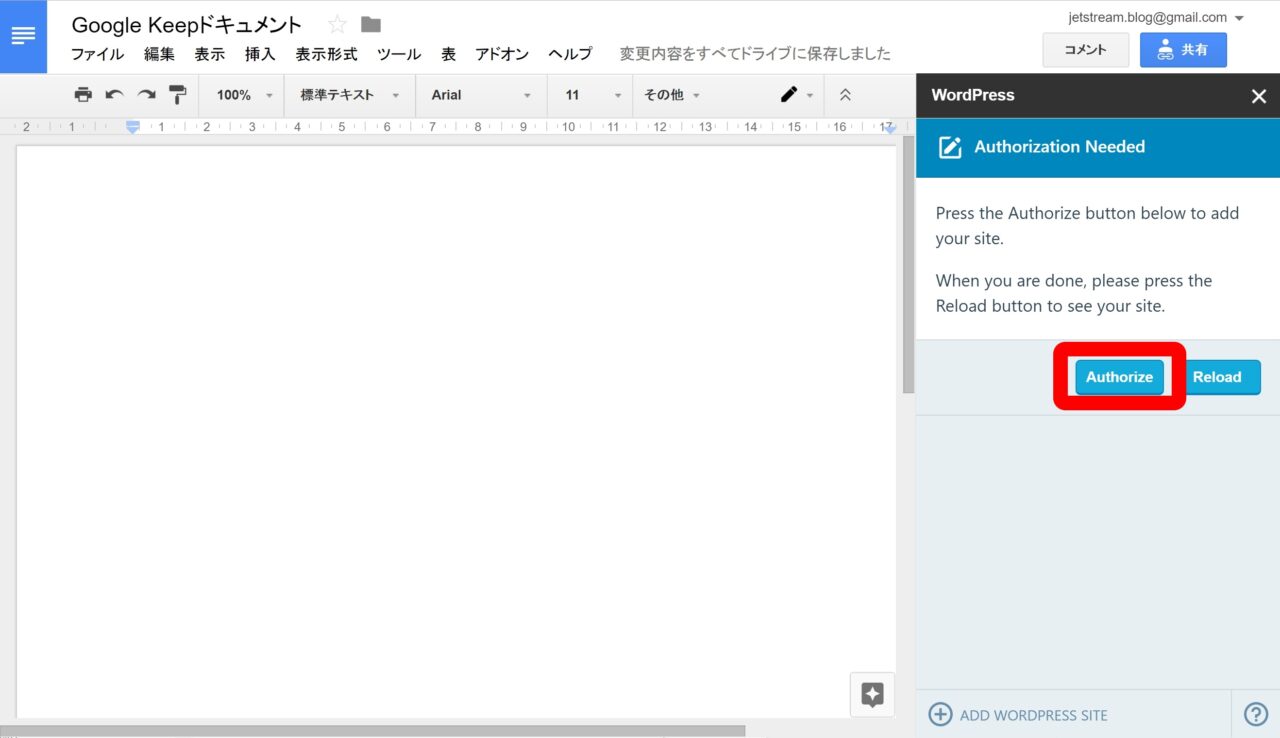Open the アドオン menu
This screenshot has width=1280, height=738.
(502, 54)
